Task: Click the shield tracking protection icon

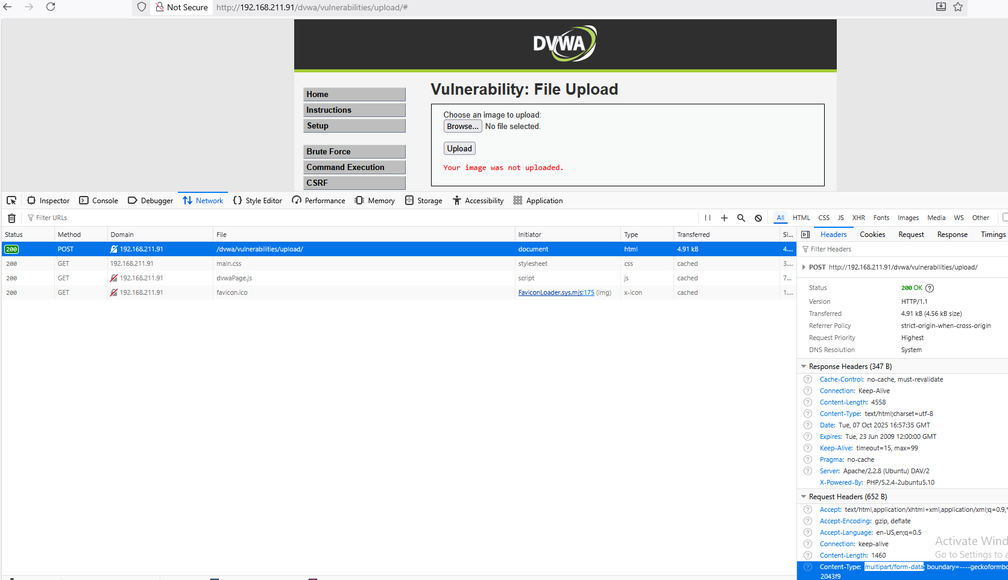Action: (141, 7)
